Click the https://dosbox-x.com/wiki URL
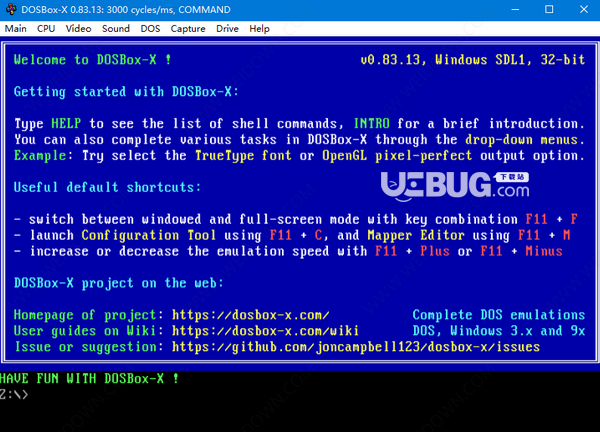The height and width of the screenshot is (432, 600). (266, 331)
